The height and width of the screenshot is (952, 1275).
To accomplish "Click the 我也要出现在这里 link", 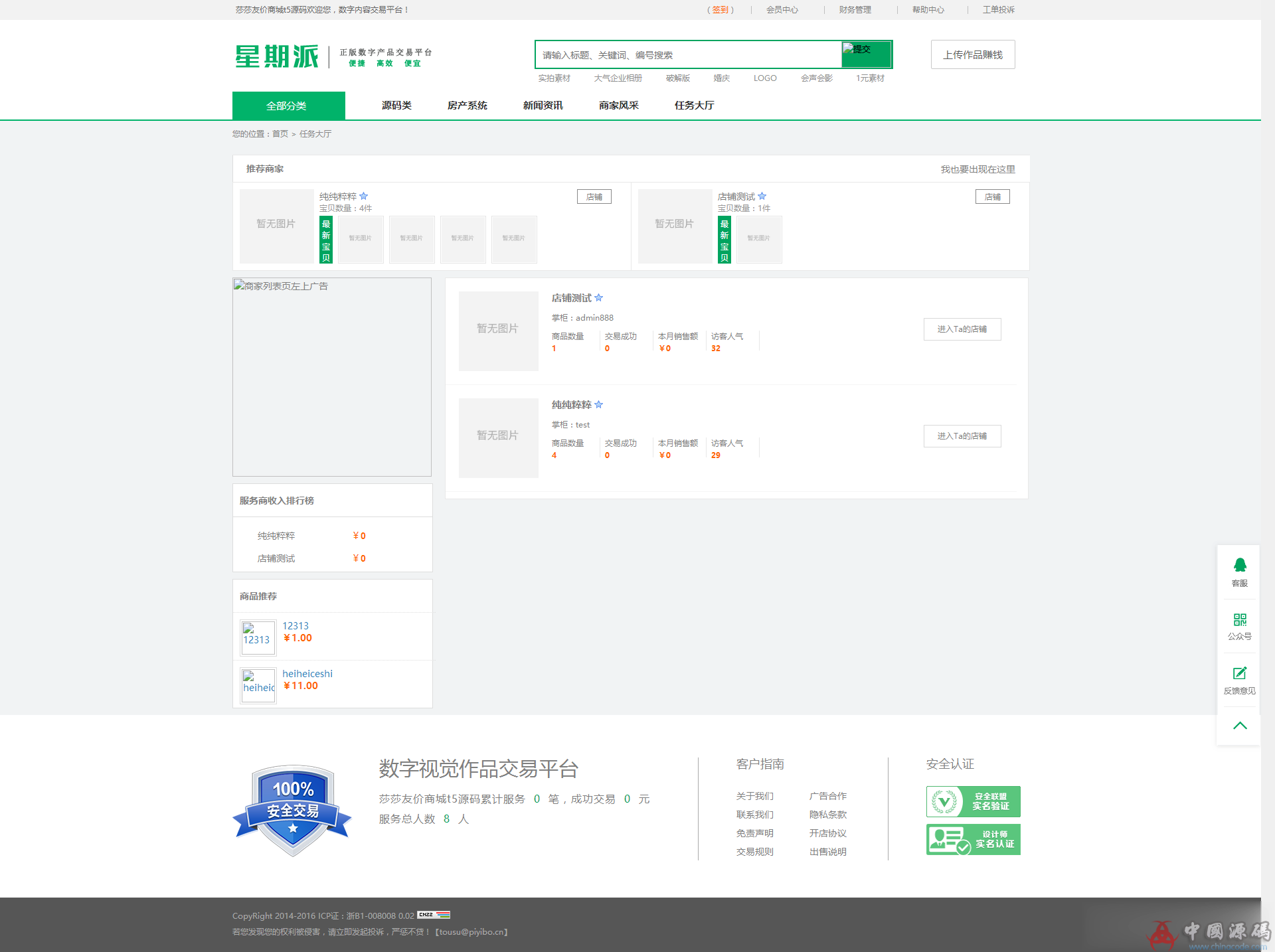I will coord(977,169).
